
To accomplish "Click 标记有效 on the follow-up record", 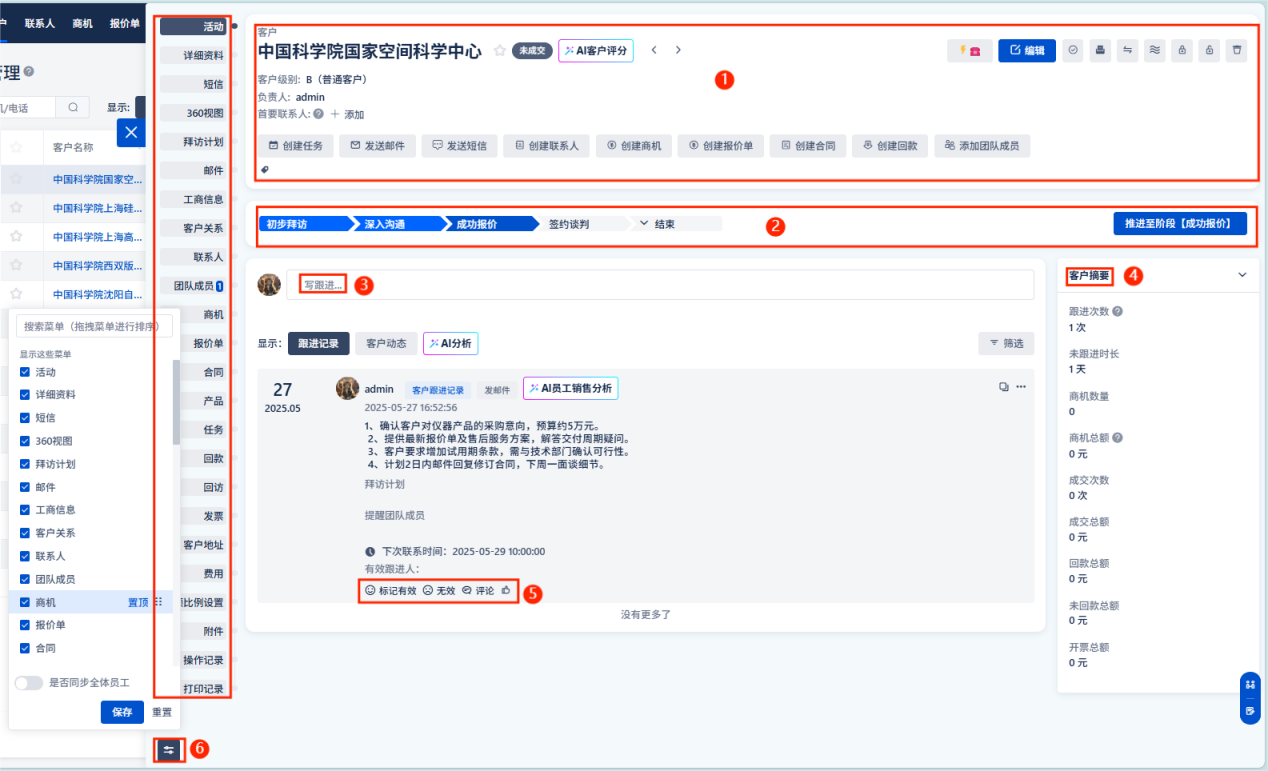I will (389, 591).
